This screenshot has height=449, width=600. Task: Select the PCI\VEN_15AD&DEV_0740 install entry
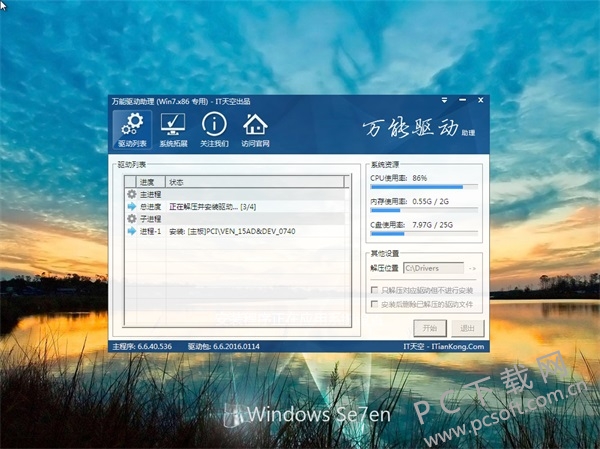[x=232, y=231]
